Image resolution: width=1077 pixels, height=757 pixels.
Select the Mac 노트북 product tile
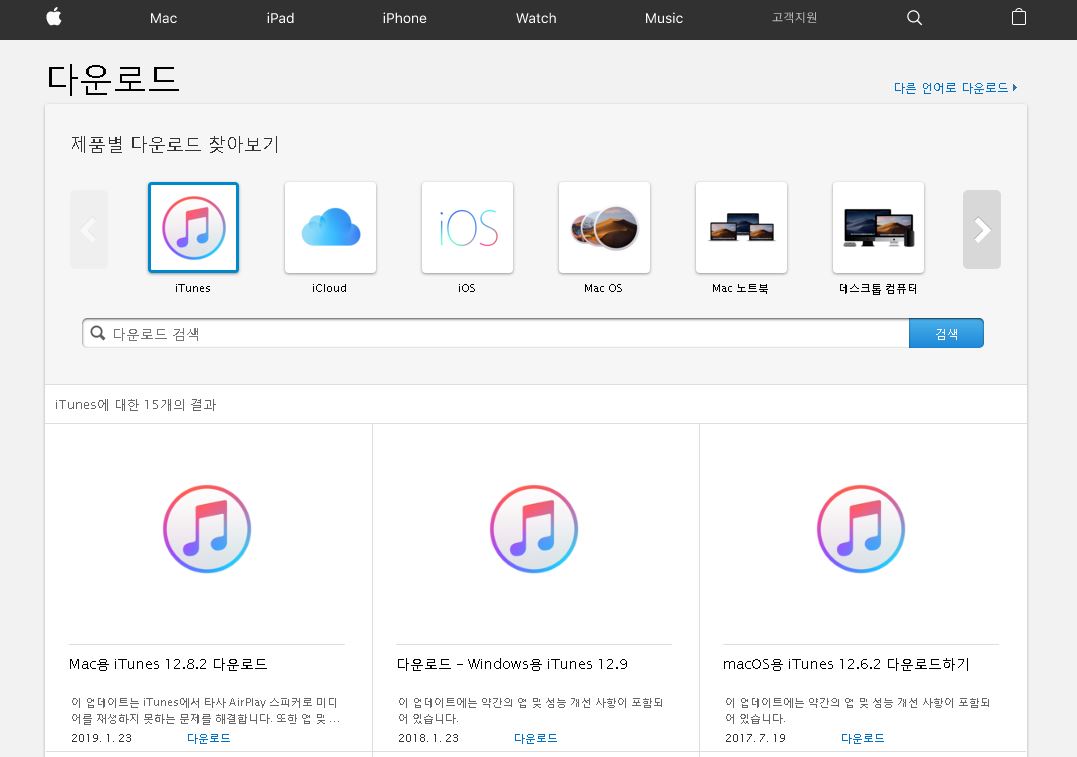(741, 227)
